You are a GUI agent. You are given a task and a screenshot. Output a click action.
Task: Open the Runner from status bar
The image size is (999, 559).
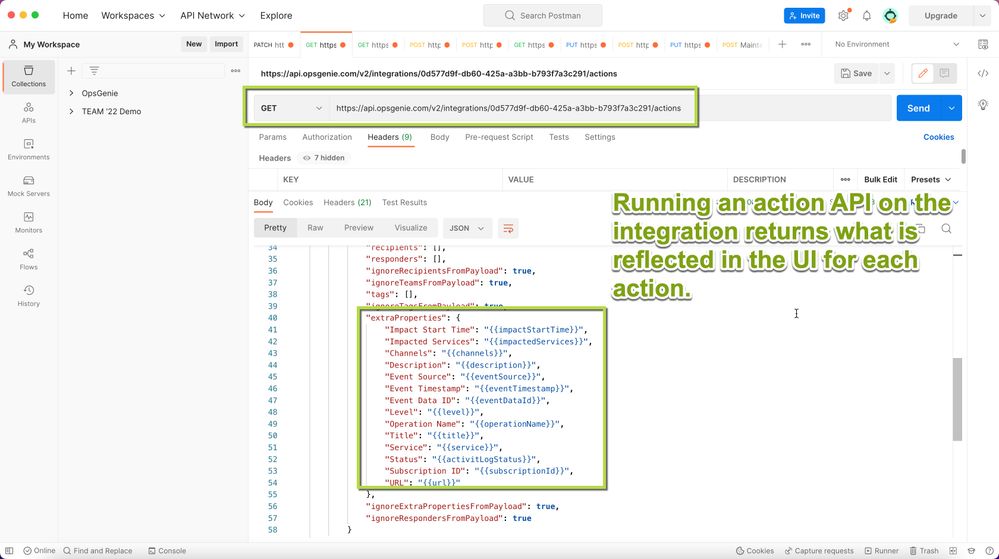882,551
